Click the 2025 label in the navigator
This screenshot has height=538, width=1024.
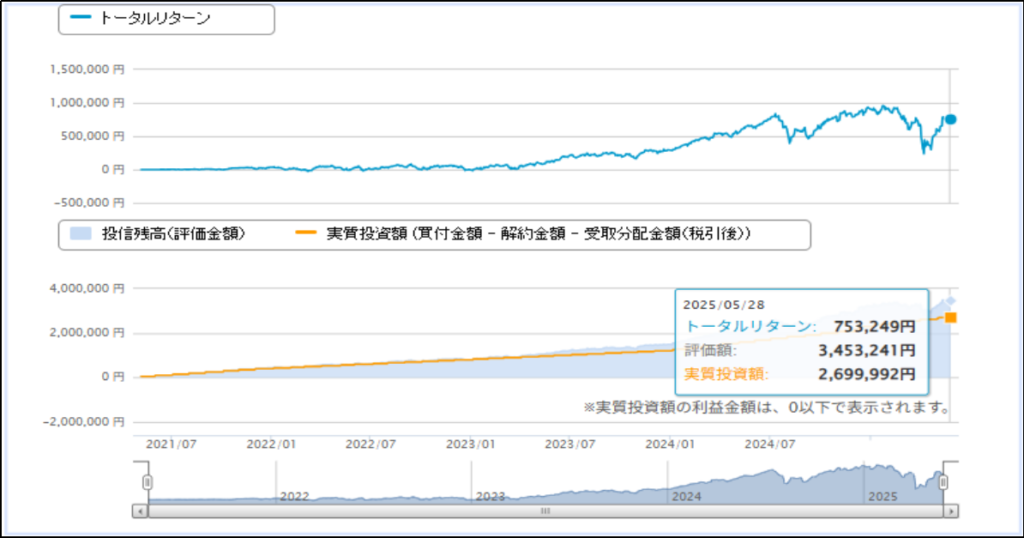click(882, 496)
